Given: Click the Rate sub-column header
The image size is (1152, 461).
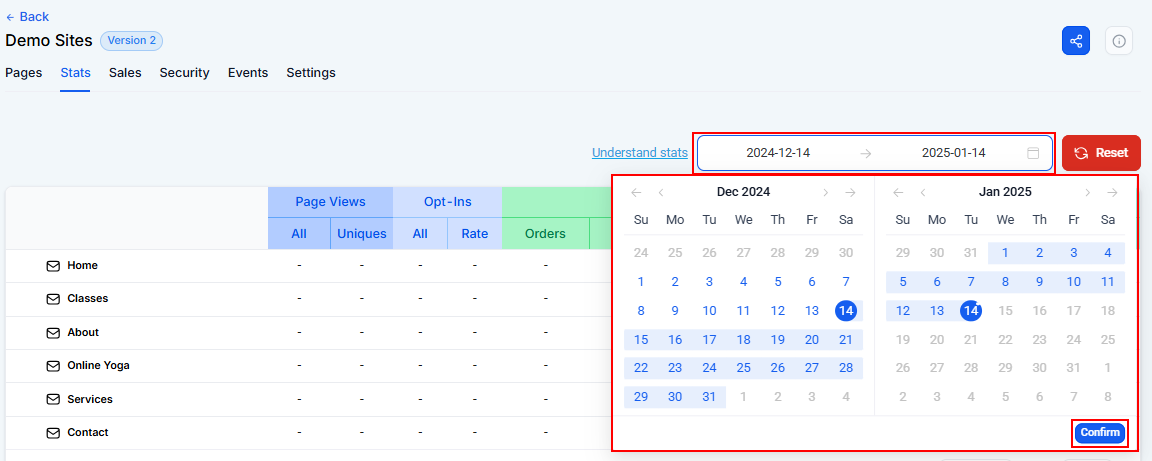Looking at the screenshot, I should [x=475, y=234].
